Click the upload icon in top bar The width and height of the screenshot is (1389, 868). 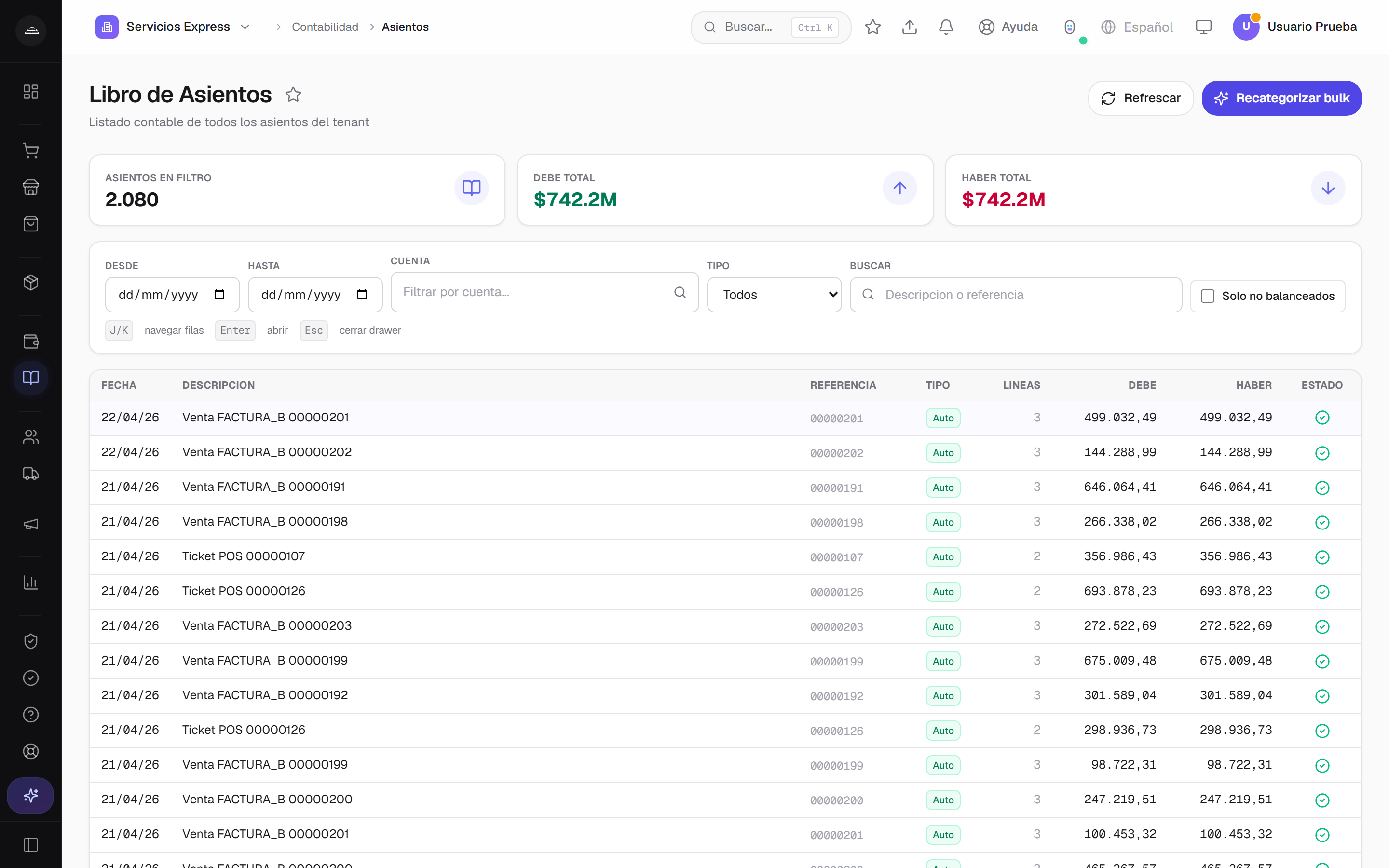pos(909,27)
